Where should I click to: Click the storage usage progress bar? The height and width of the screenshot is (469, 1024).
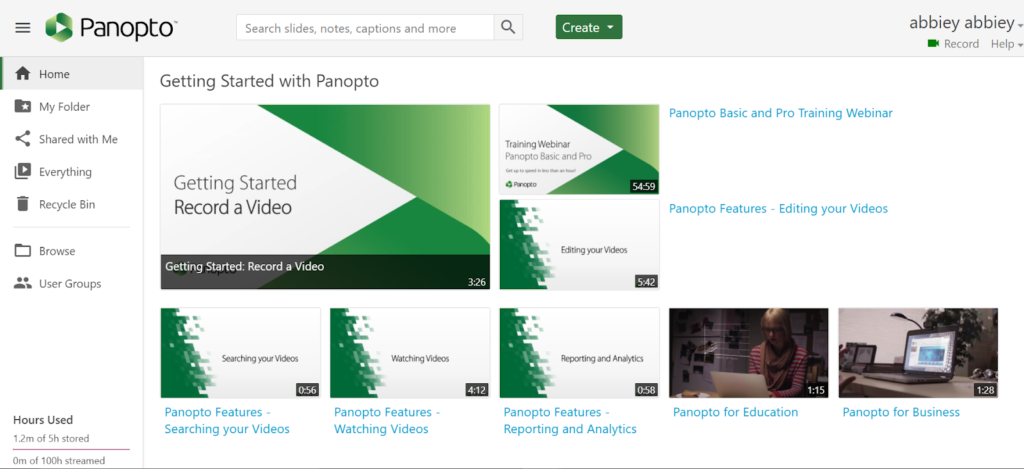click(71, 449)
